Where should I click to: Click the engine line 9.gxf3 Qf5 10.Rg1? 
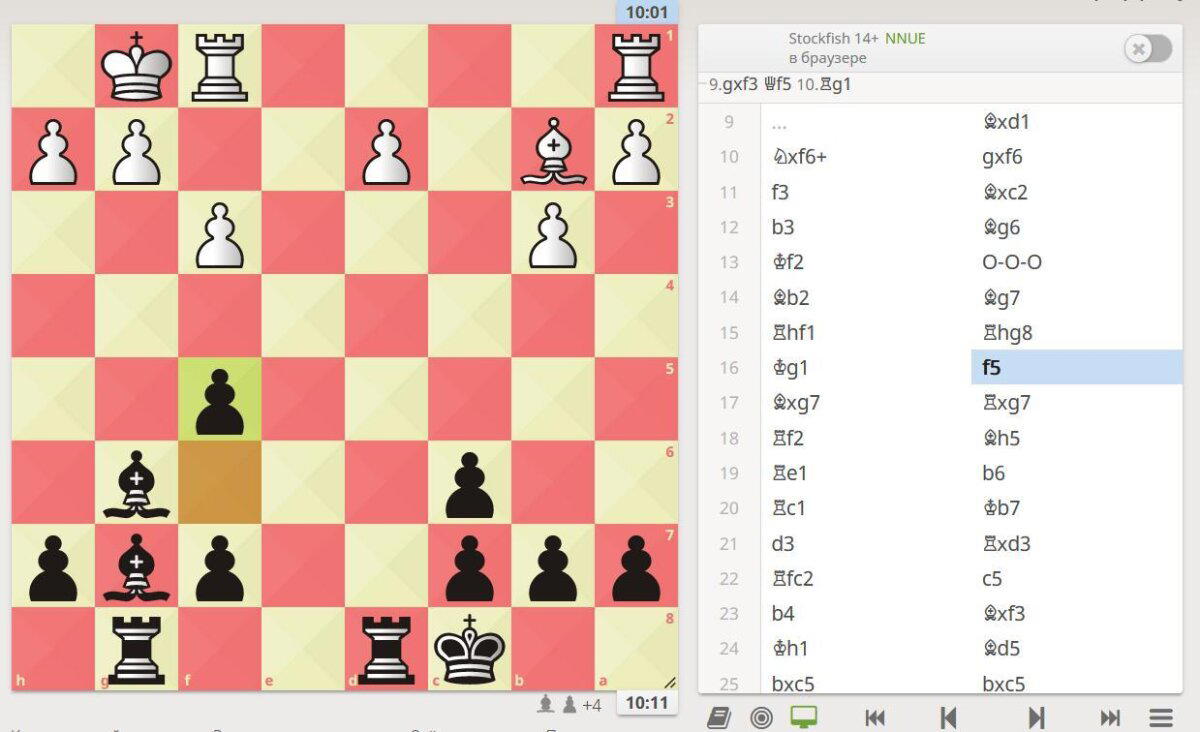pos(780,85)
